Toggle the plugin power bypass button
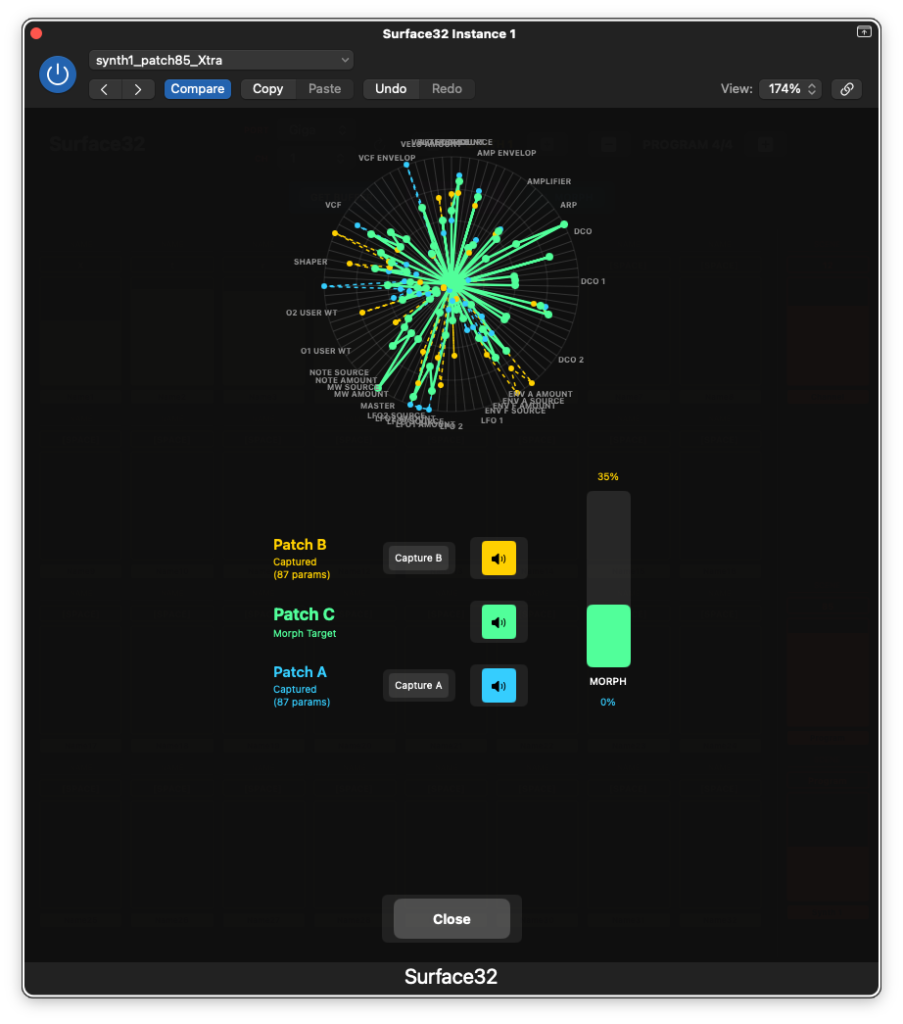 (57, 74)
